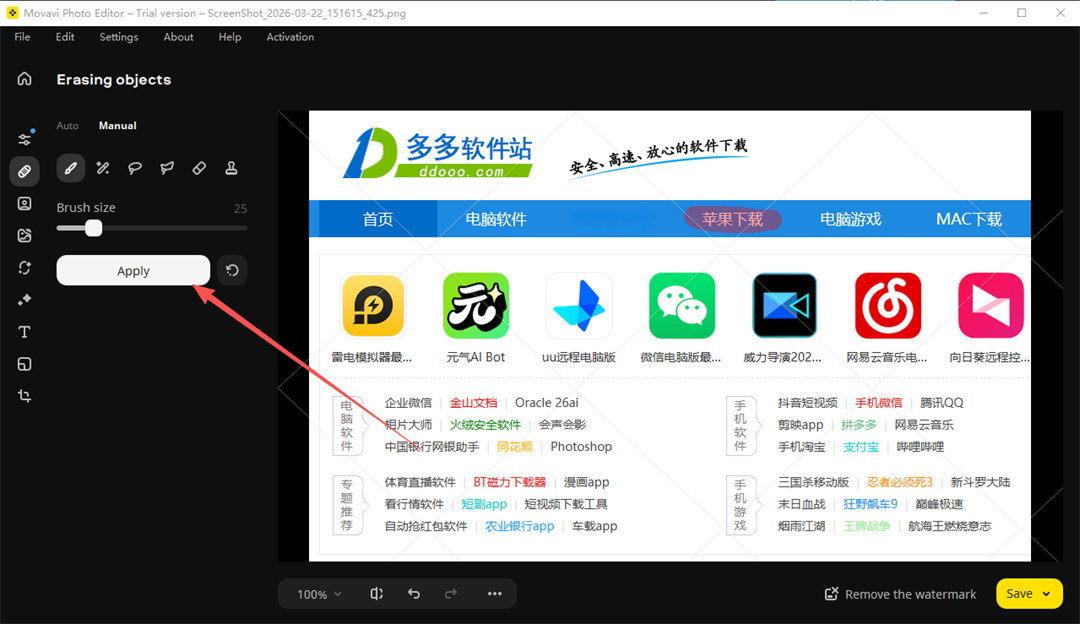The height and width of the screenshot is (624, 1080).
Task: Open the AI sparkle effects sidebar icon
Action: click(24, 300)
